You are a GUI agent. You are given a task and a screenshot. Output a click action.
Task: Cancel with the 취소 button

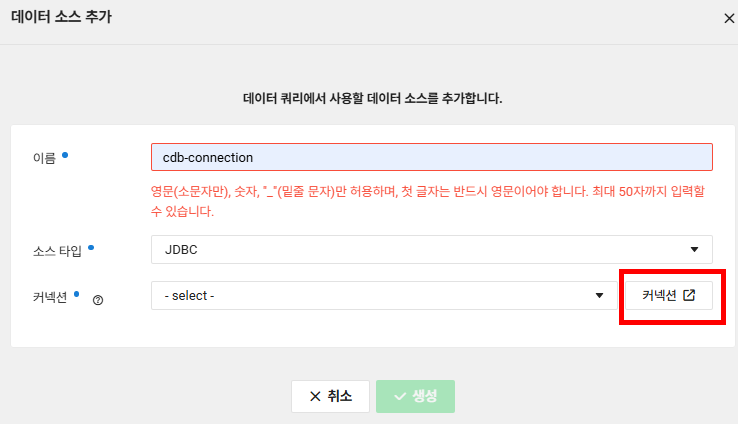pyautogui.click(x=330, y=396)
